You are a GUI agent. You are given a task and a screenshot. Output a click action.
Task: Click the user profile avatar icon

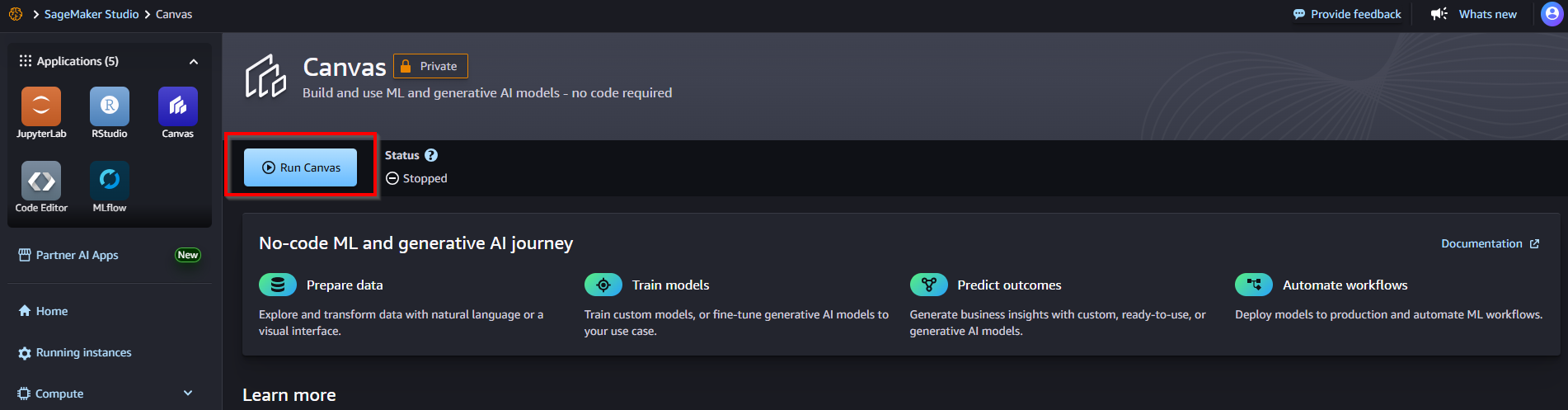(1552, 14)
